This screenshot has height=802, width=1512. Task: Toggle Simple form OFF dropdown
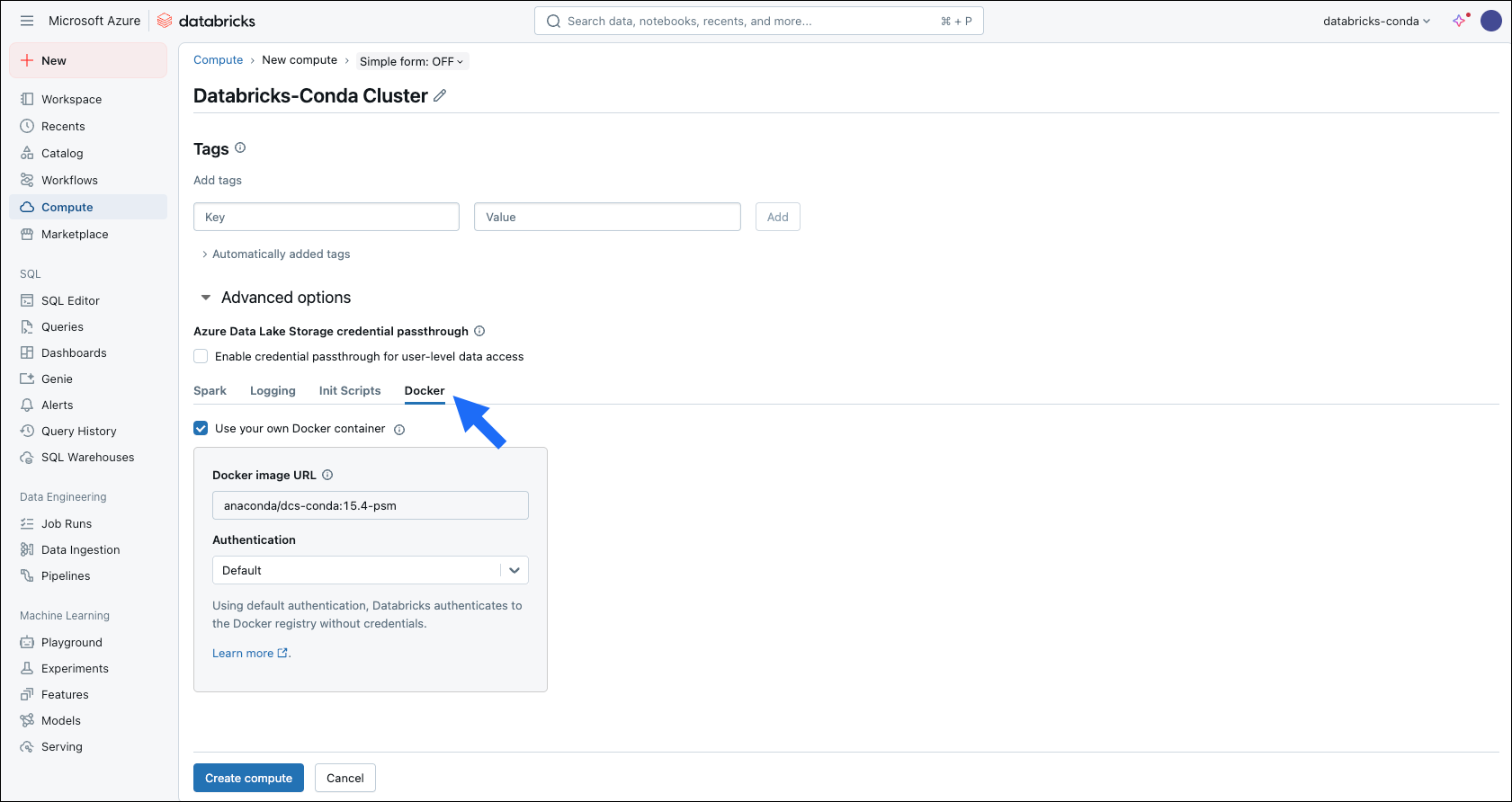tap(412, 61)
